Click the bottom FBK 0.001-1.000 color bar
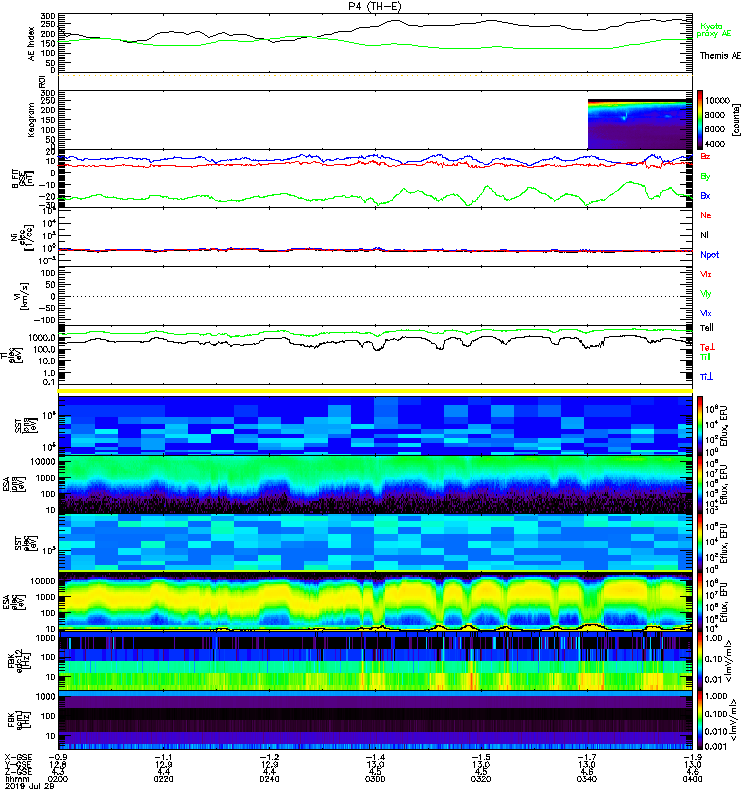The image size is (750, 800). (700, 719)
